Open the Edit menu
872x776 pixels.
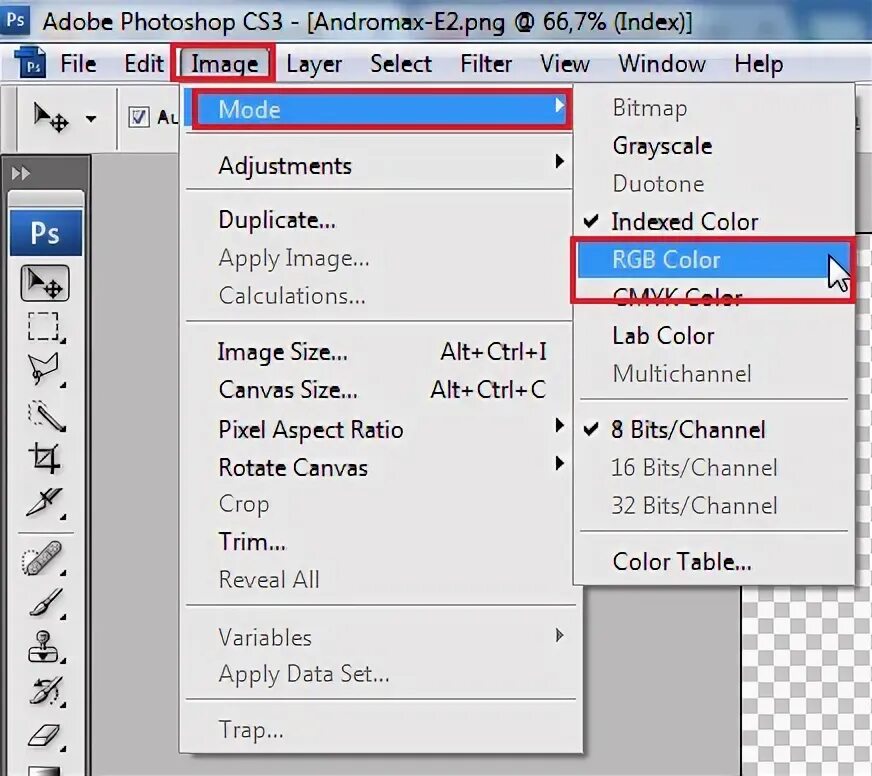point(143,63)
